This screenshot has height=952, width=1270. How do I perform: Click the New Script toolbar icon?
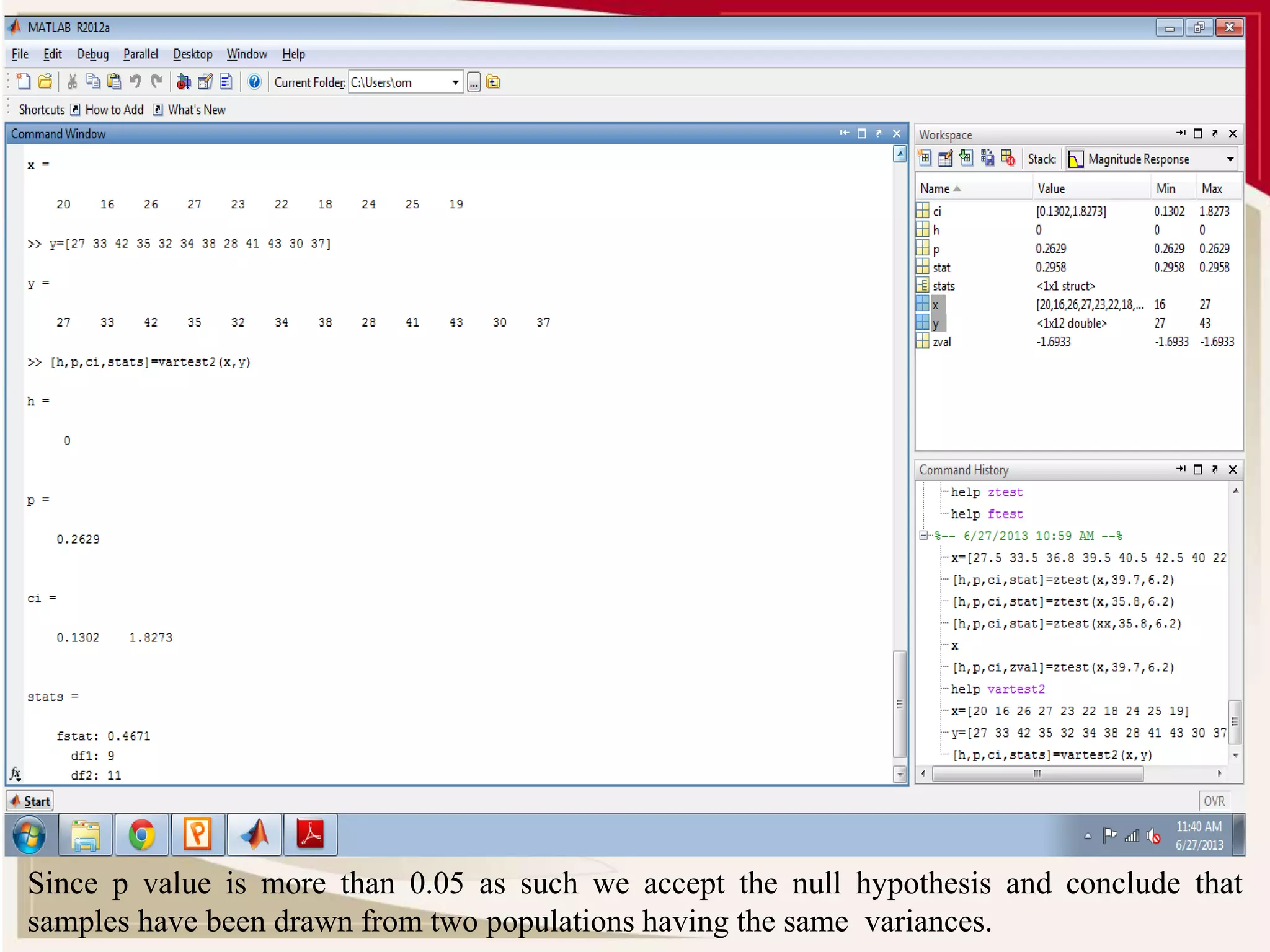tap(24, 82)
